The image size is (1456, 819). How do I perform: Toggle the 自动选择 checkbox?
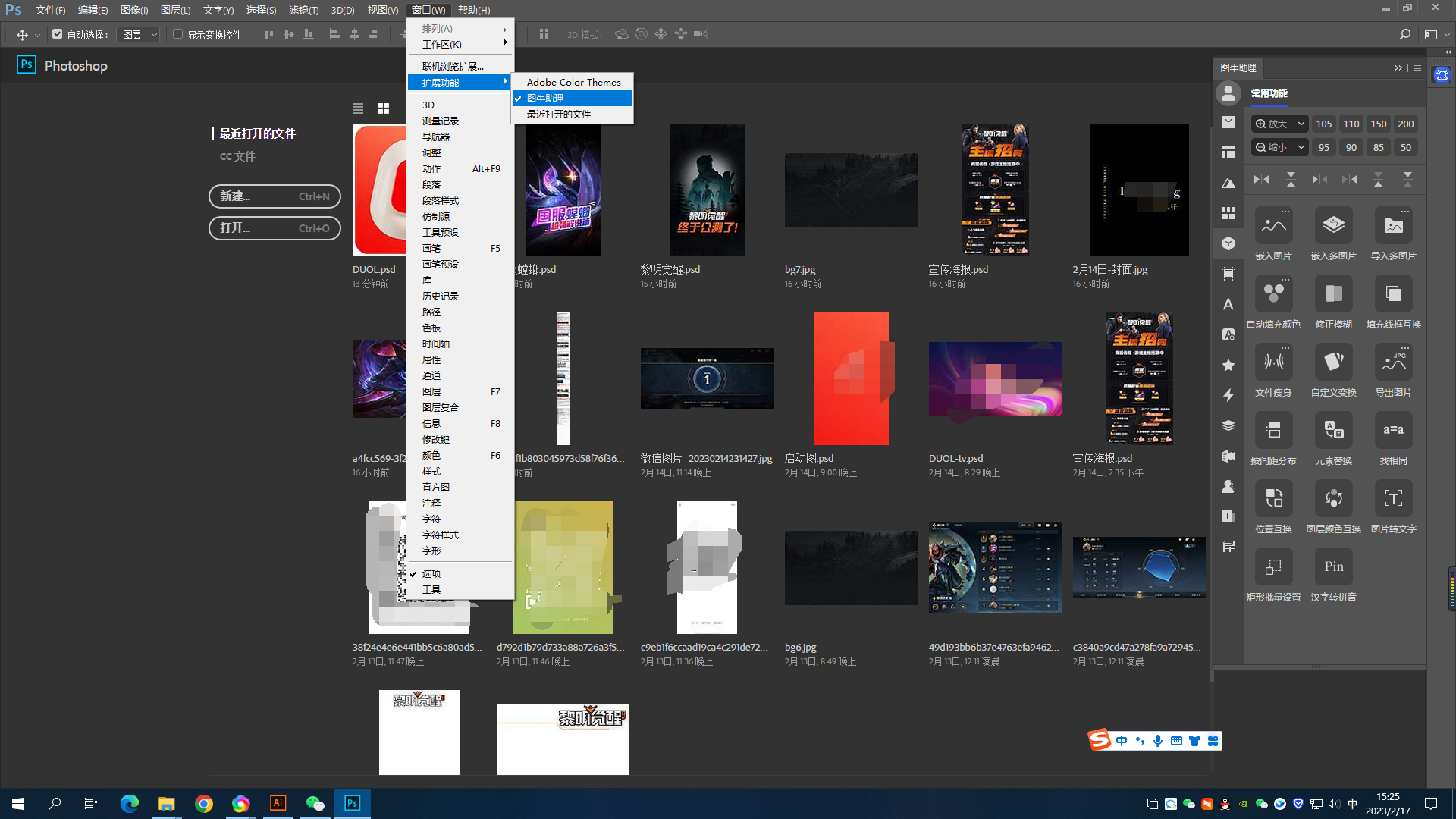point(58,35)
